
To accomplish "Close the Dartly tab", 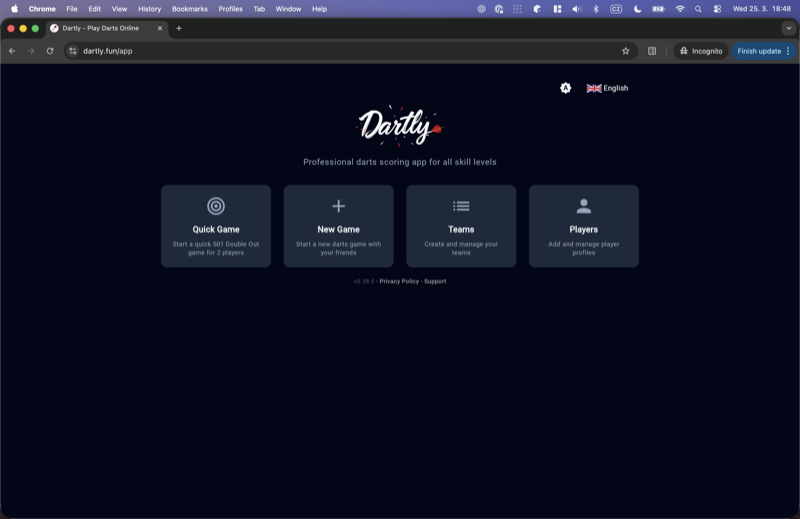I will (x=160, y=29).
